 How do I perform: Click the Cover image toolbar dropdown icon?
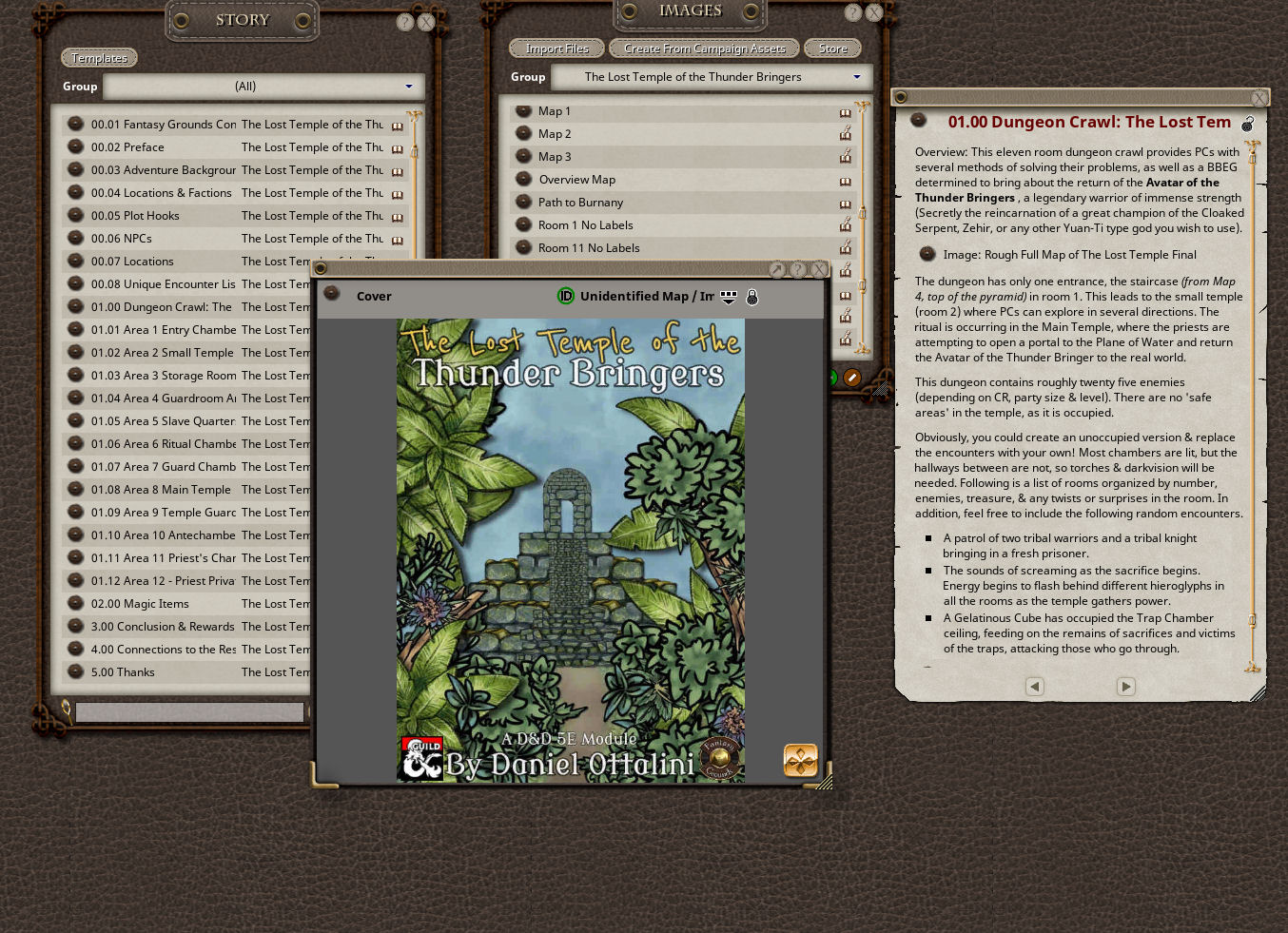tap(729, 298)
